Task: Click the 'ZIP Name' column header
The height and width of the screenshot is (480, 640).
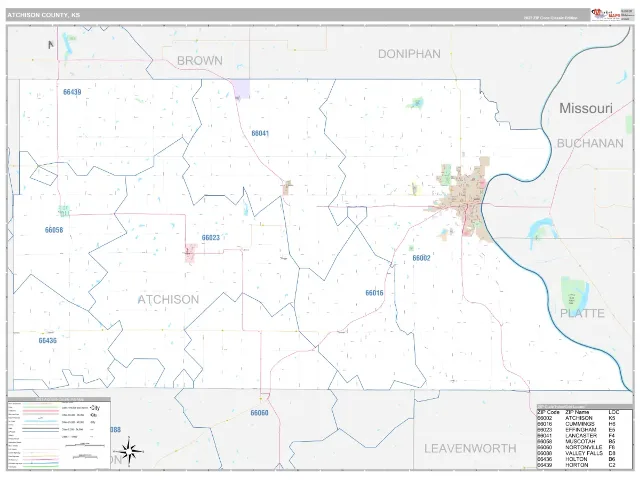Action: click(x=578, y=412)
